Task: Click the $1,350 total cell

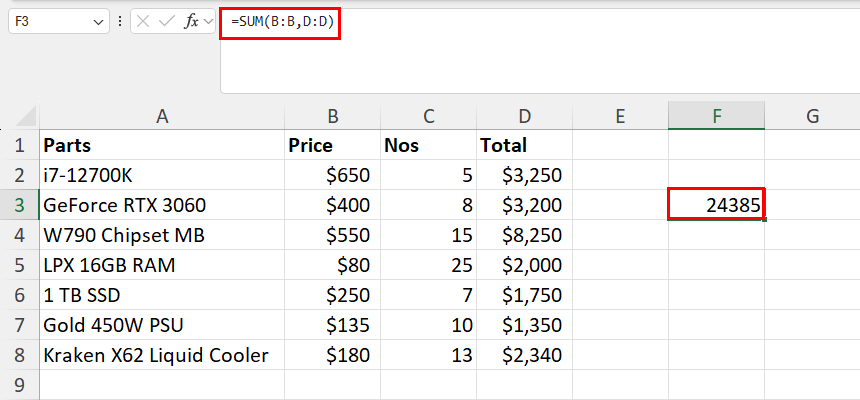Action: [x=524, y=325]
